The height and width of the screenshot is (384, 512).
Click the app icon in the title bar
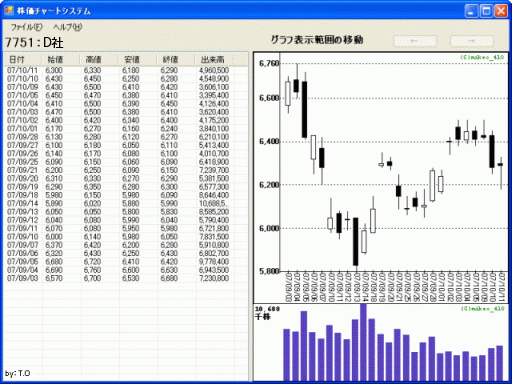click(9, 11)
